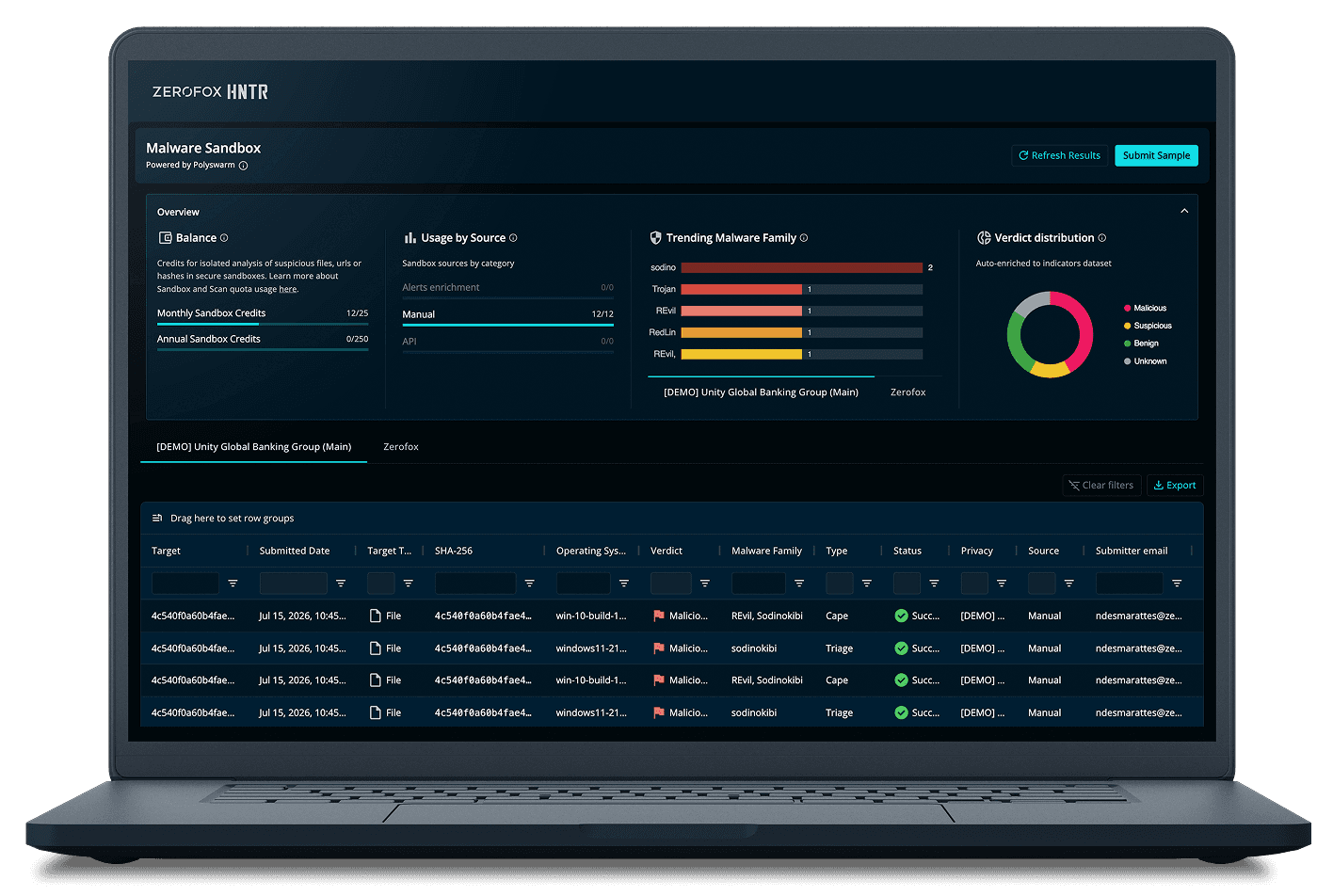Focus the Verdict filter input box
Image resolution: width=1333 pixels, height=896 pixels.
click(671, 584)
